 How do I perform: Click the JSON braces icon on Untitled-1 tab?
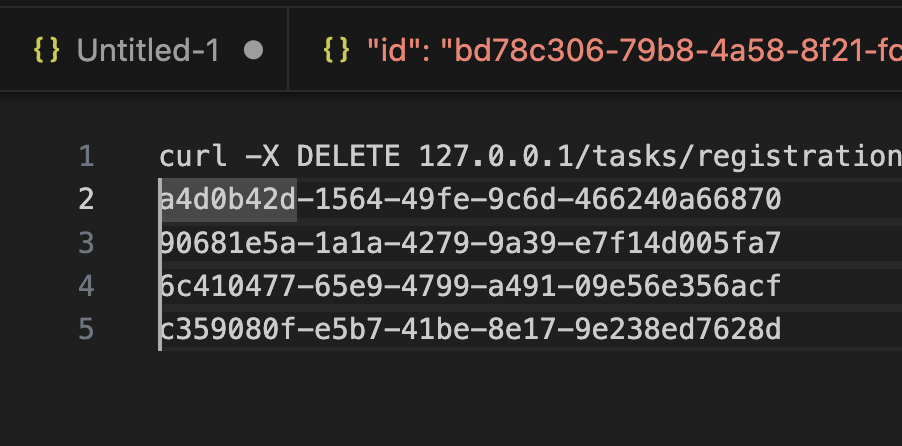[46, 49]
